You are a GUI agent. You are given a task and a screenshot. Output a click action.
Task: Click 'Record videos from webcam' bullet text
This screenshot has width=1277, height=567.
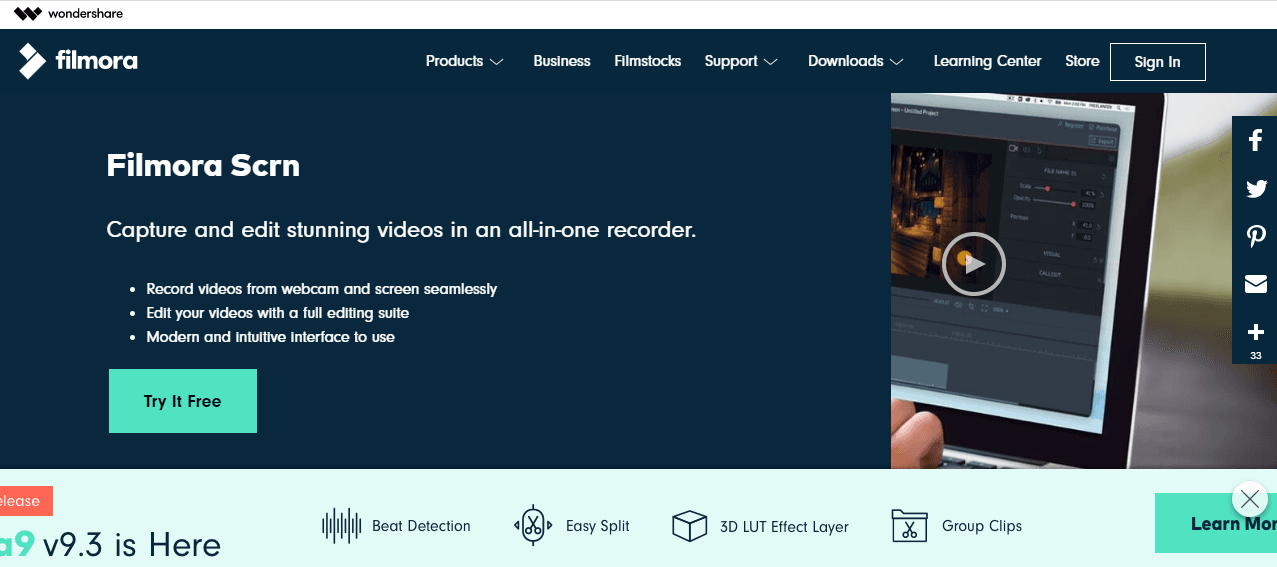(x=322, y=289)
